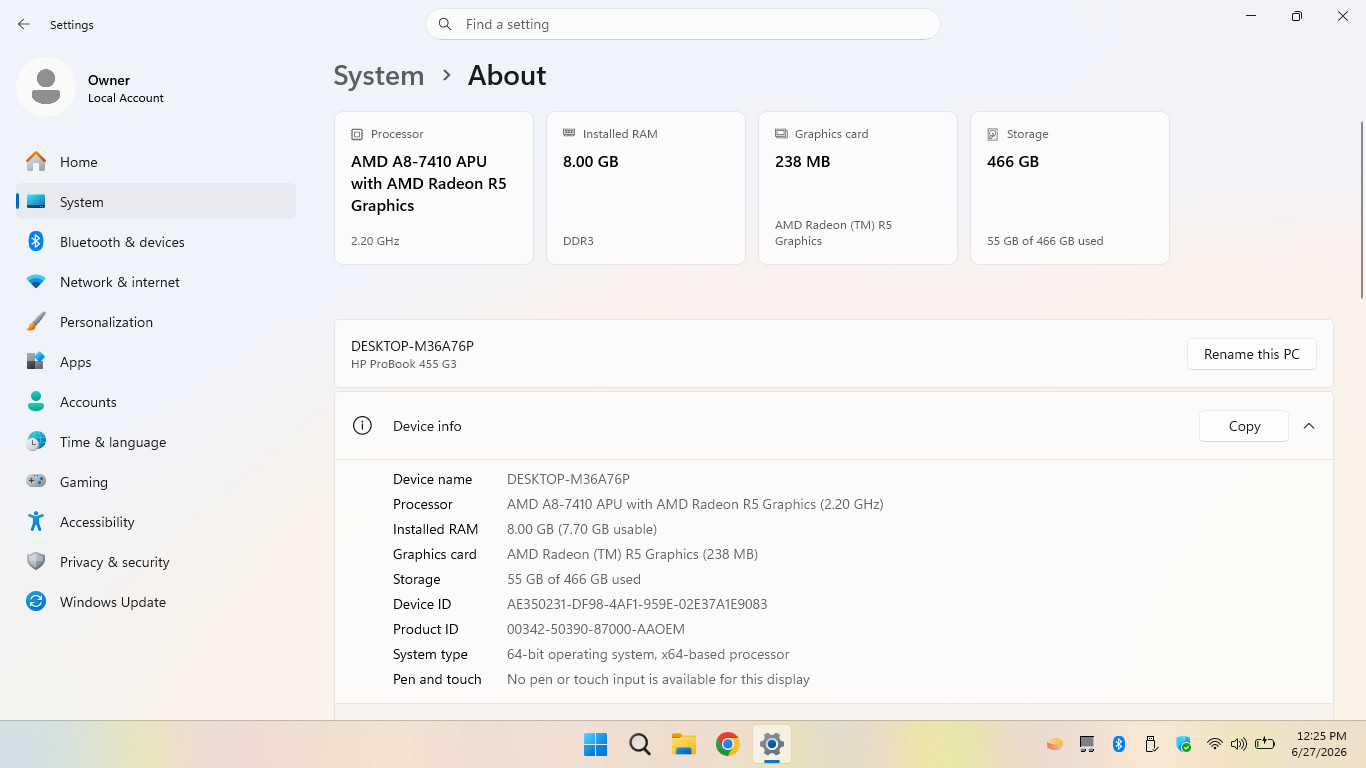Open taskbar Search
This screenshot has height=768, width=1366.
click(640, 744)
